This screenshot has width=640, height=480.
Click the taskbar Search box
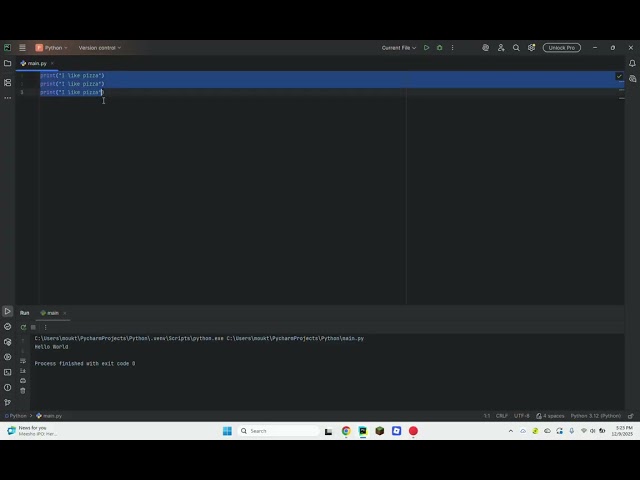click(278, 431)
